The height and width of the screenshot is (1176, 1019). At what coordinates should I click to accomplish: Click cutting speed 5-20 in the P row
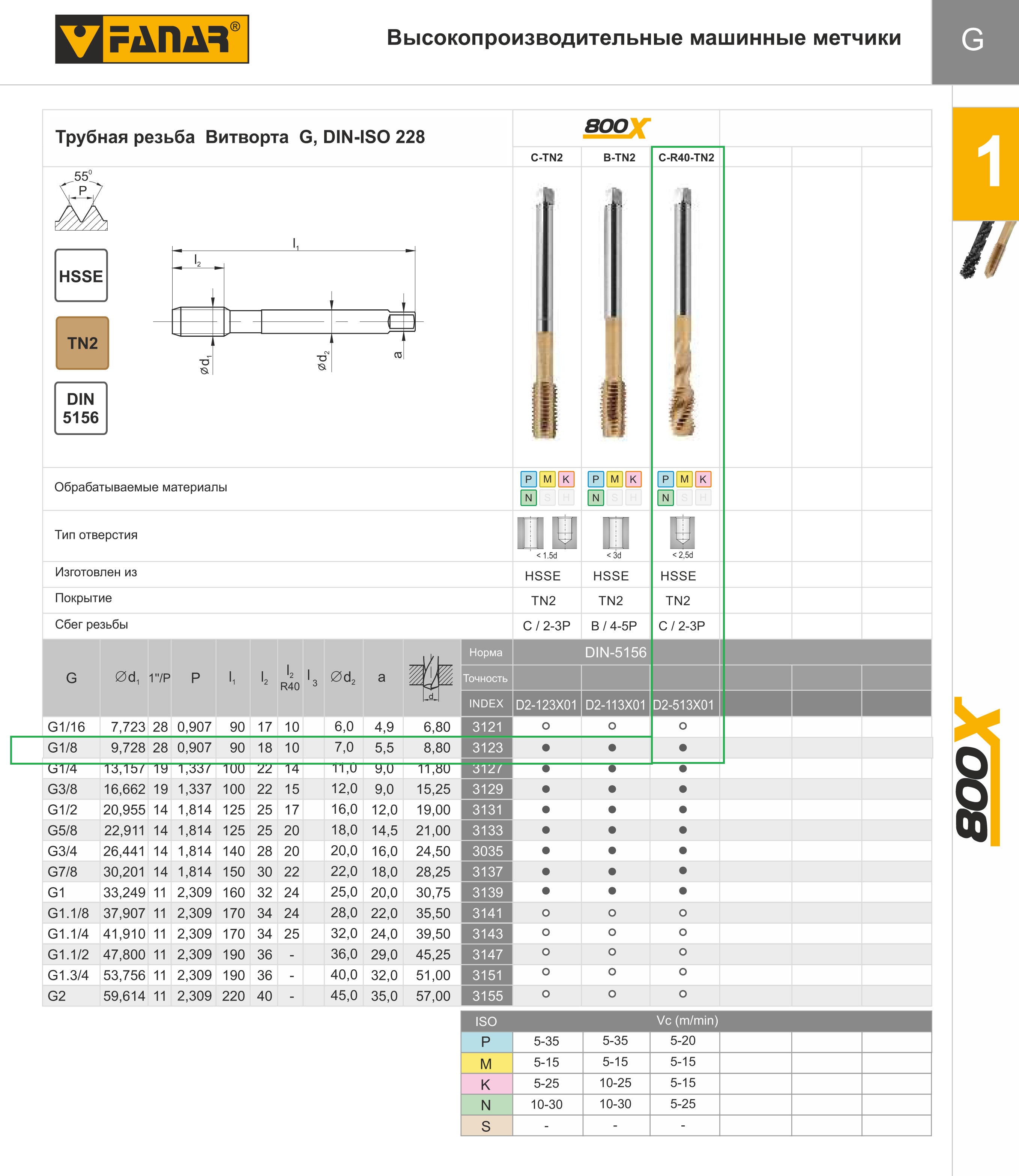click(x=682, y=1041)
